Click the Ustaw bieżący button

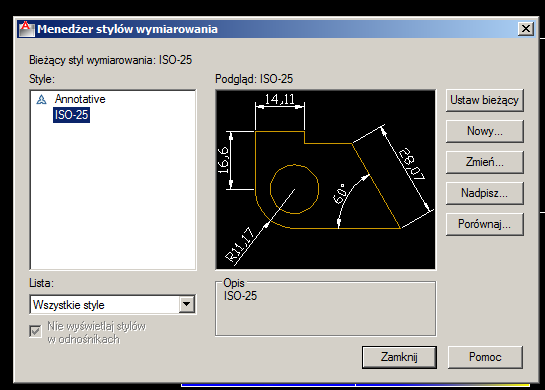[x=485, y=100]
